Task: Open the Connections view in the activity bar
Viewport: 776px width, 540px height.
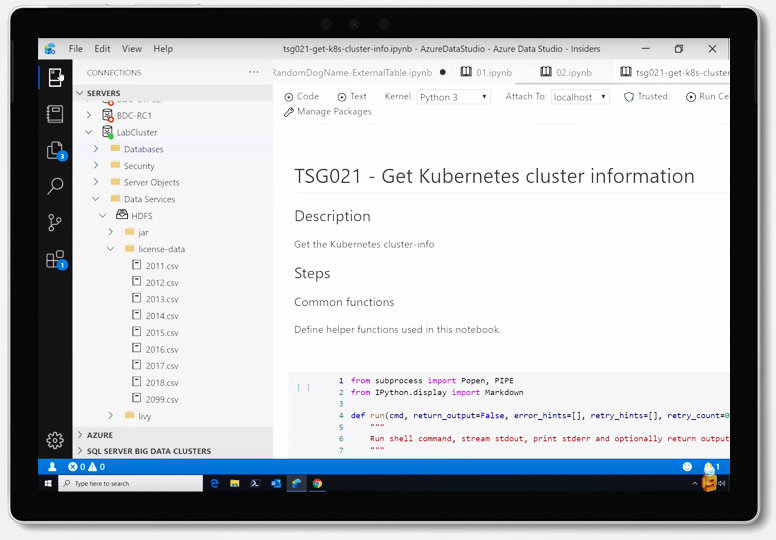Action: (55, 77)
